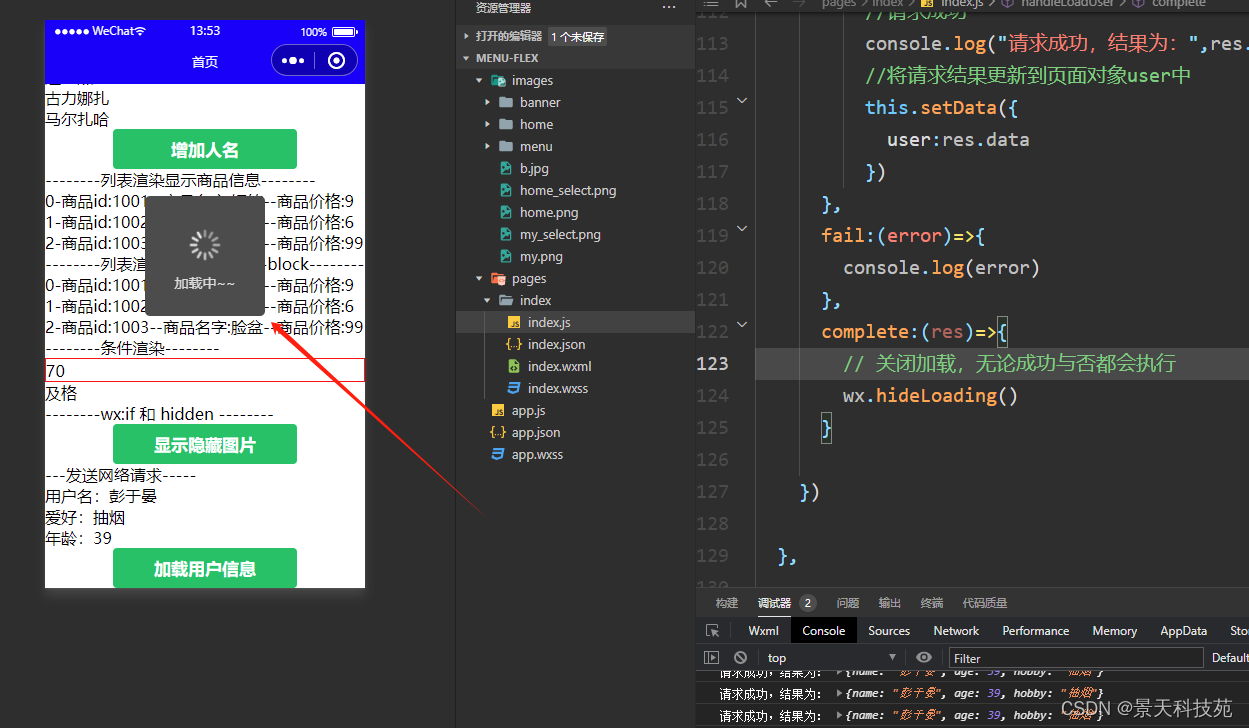Image resolution: width=1249 pixels, height=728 pixels.
Task: Select the Console devtools tab
Action: (824, 631)
